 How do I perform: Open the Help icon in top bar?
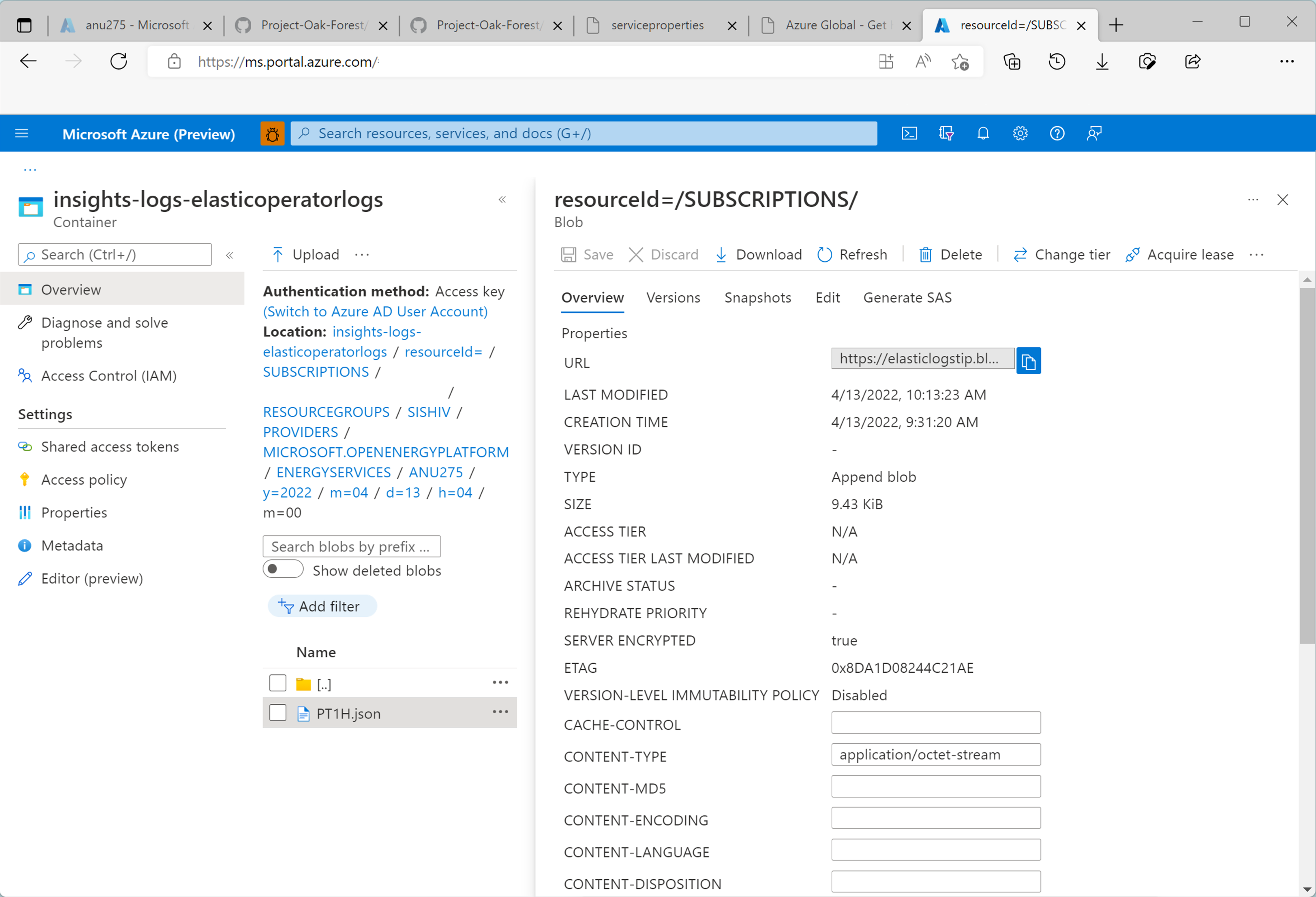tap(1057, 133)
